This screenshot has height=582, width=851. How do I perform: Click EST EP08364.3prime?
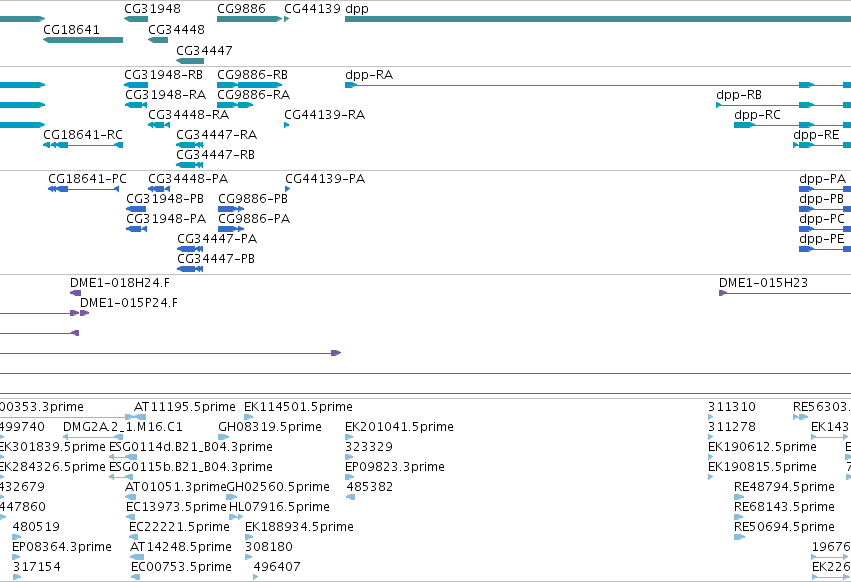62,547
